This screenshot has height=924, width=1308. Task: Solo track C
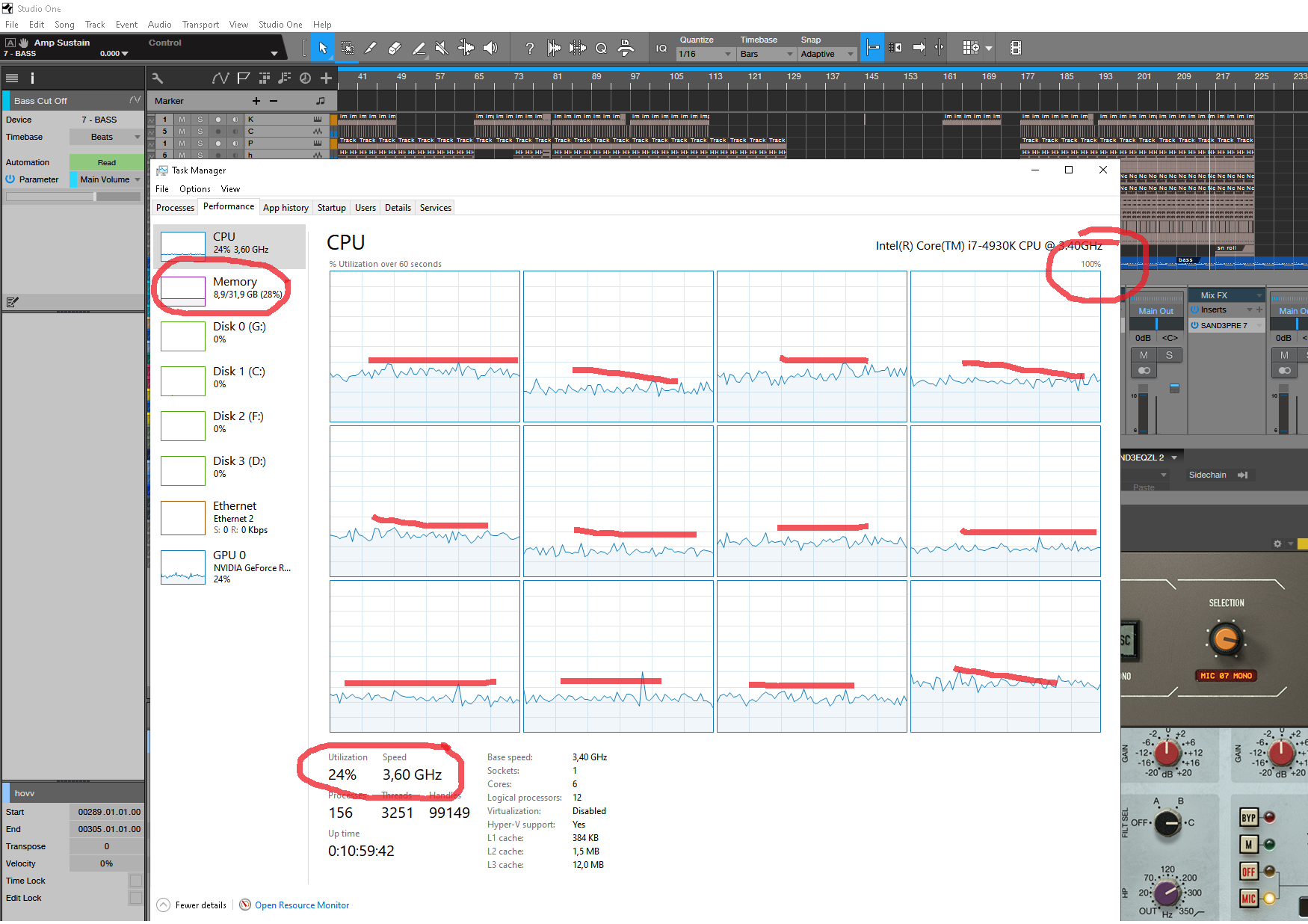click(200, 132)
